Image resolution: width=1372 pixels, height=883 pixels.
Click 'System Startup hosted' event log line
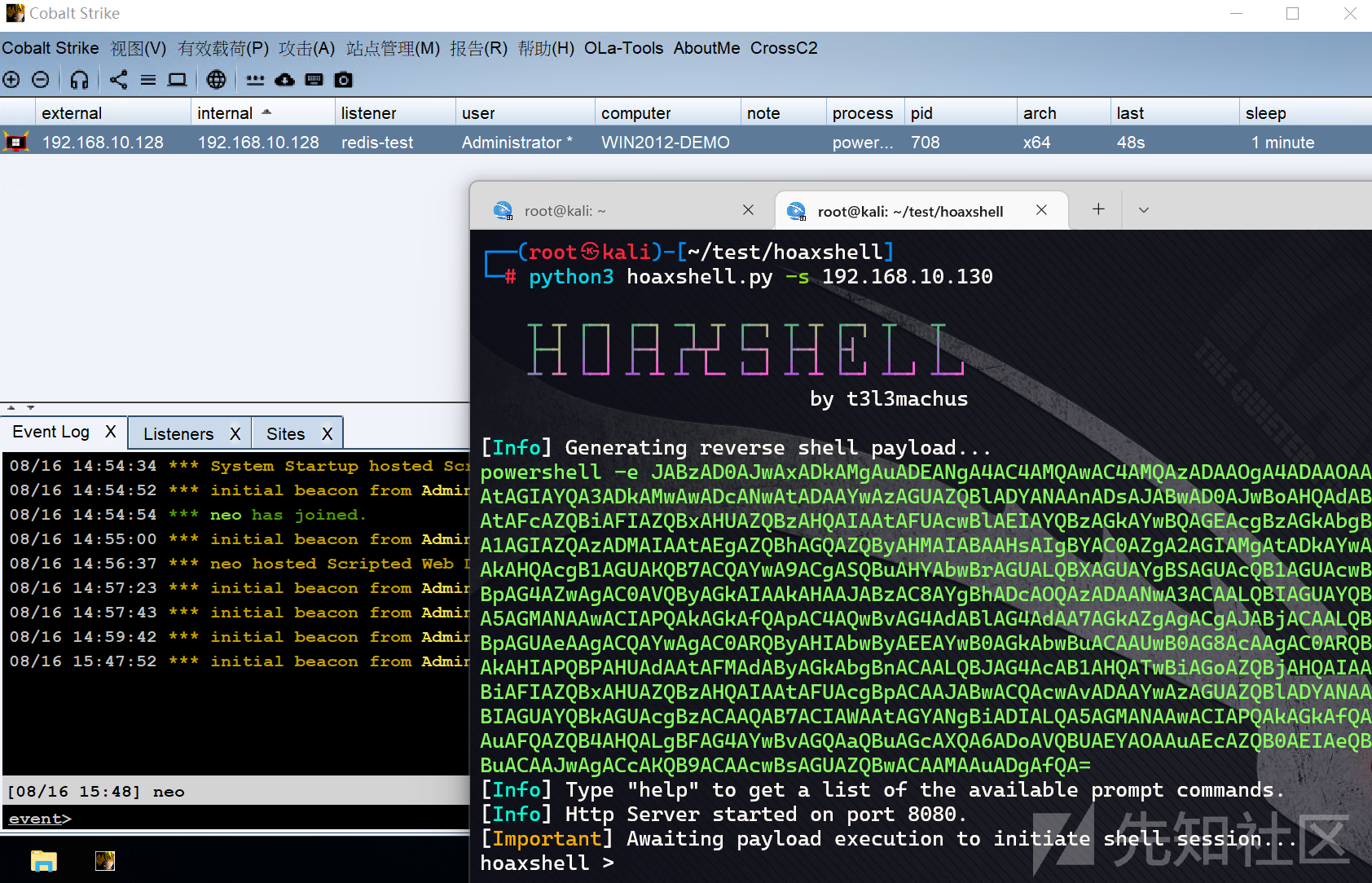tap(240, 466)
